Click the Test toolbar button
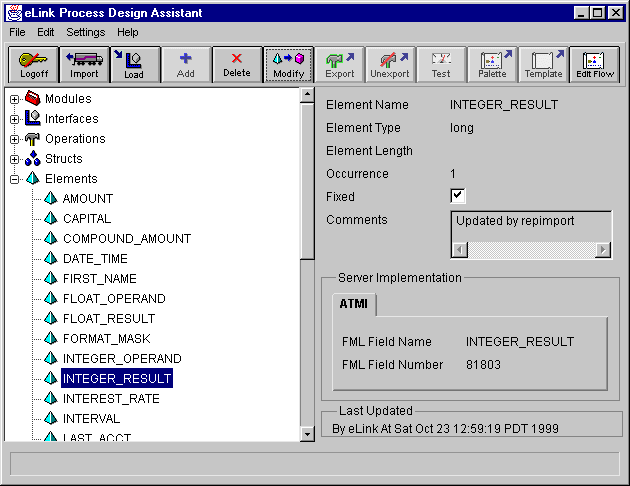This screenshot has height=486, width=630. click(441, 65)
